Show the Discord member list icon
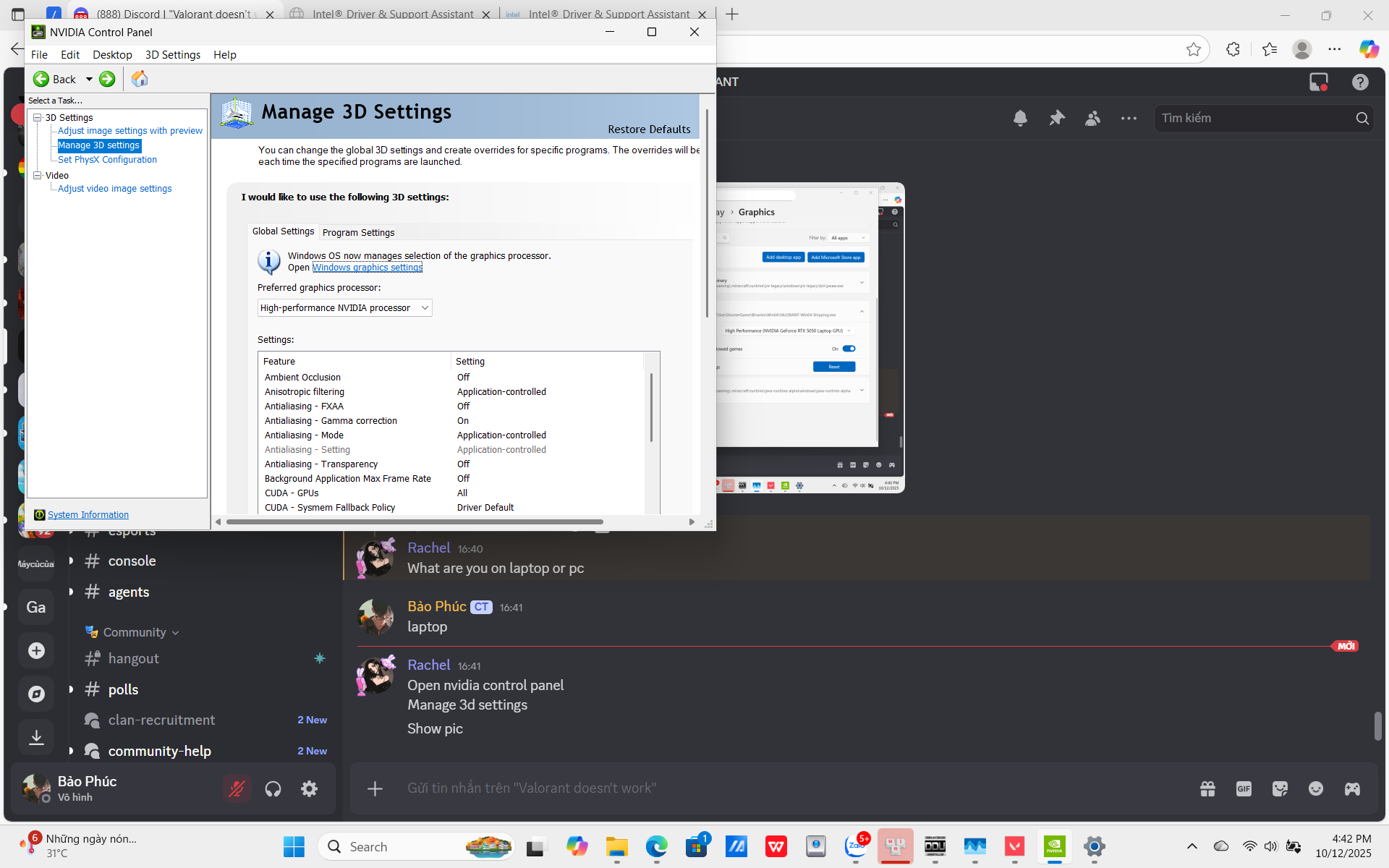Screen dimensions: 1389x868 point(1092,118)
